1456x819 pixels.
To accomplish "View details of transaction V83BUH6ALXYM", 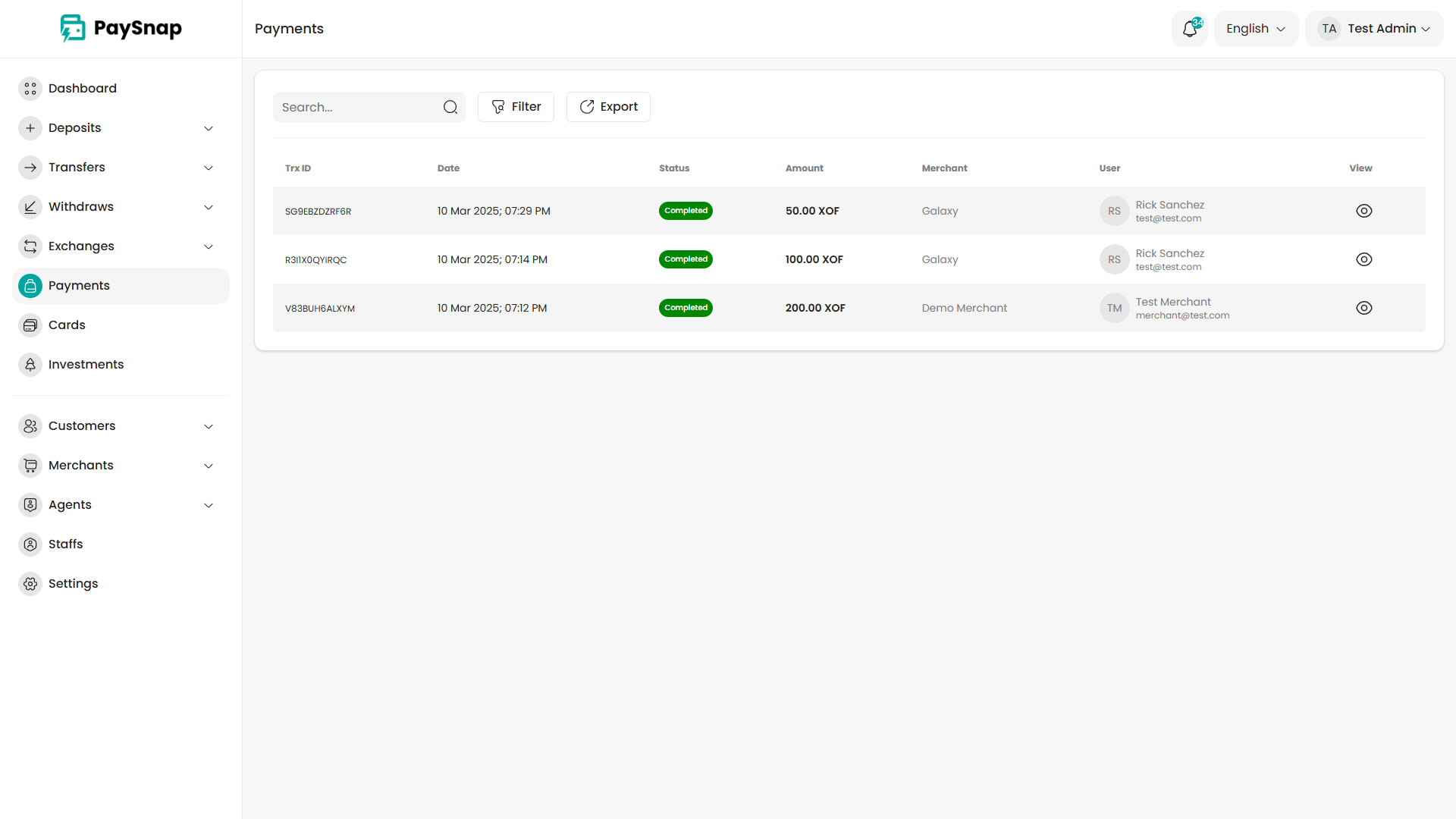I will click(1363, 308).
